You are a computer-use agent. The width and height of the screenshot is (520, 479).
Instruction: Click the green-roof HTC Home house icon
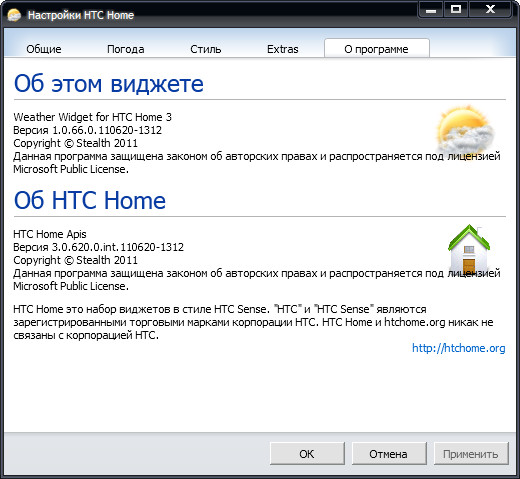(x=469, y=249)
